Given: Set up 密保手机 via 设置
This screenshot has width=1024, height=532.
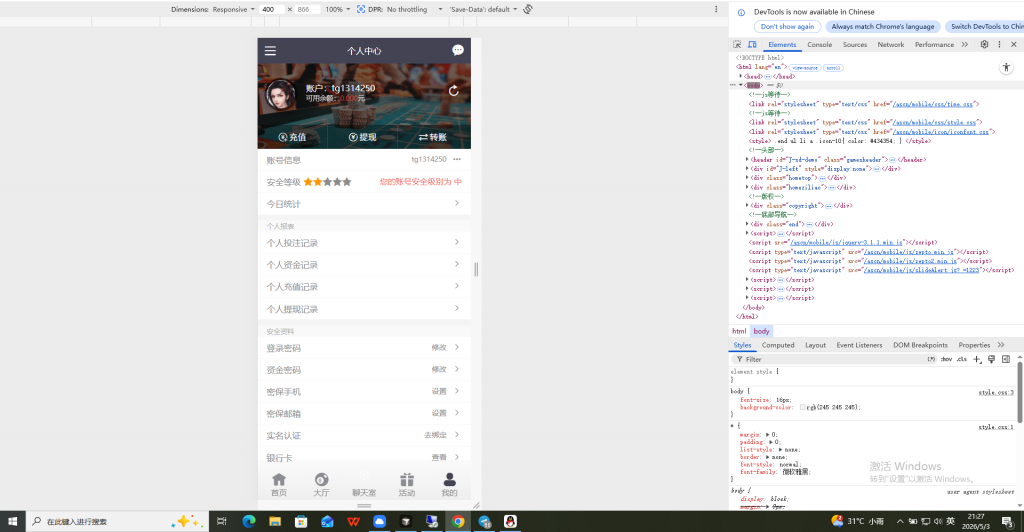Looking at the screenshot, I should click(439, 392).
